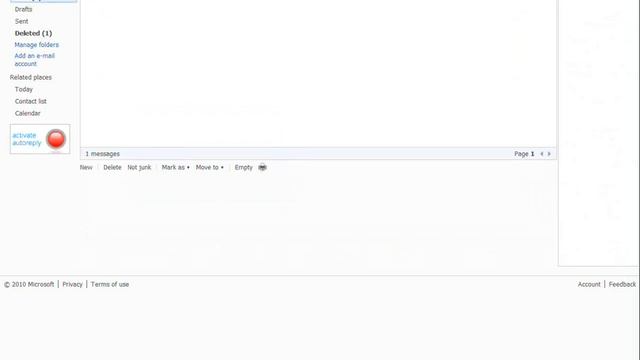The height and width of the screenshot is (360, 640).
Task: Open the Calendar link
Action: (x=27, y=113)
